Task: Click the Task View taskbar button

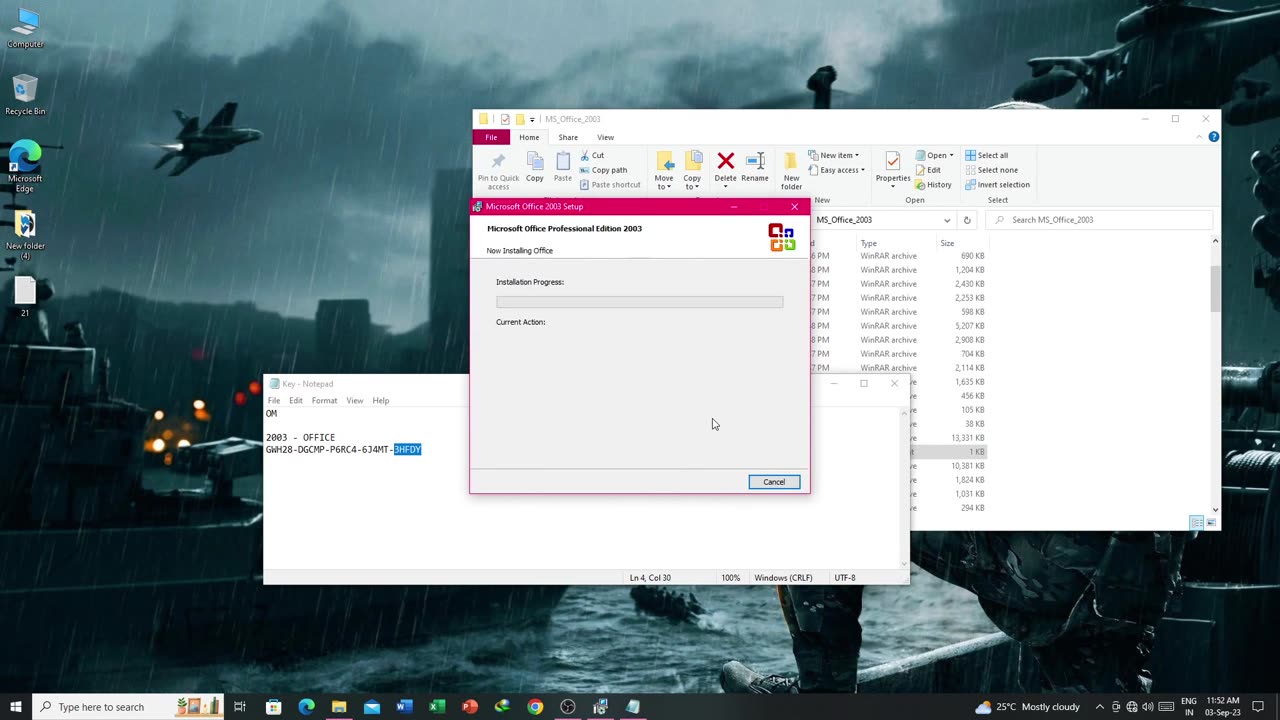Action: pos(240,707)
